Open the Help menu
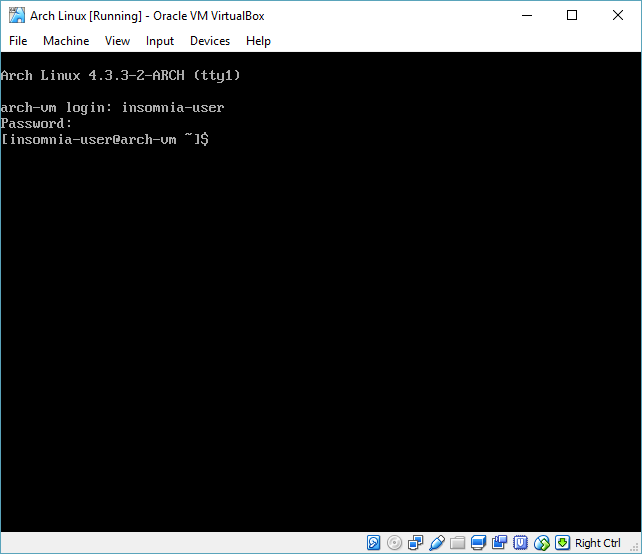 [x=258, y=41]
